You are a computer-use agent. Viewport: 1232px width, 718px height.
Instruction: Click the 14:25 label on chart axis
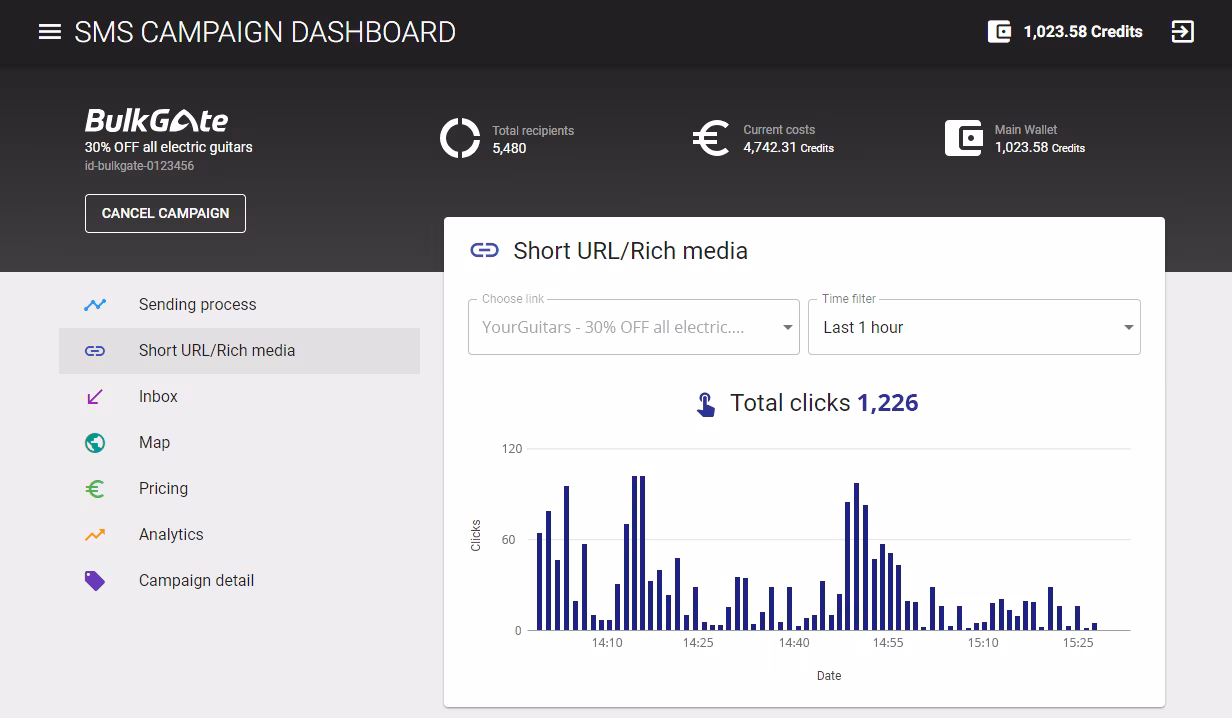click(x=698, y=643)
